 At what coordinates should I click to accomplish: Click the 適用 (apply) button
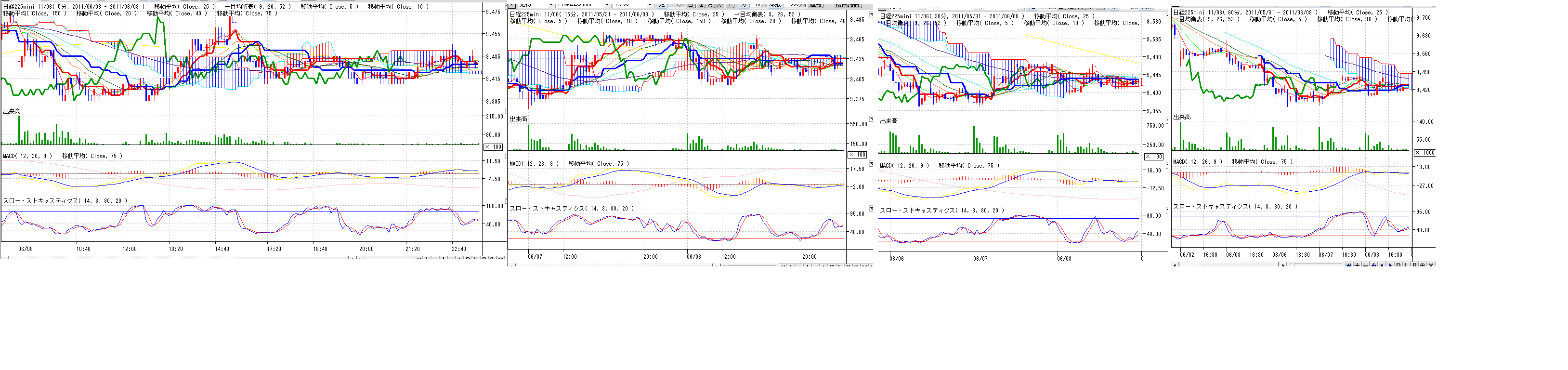click(816, 5)
